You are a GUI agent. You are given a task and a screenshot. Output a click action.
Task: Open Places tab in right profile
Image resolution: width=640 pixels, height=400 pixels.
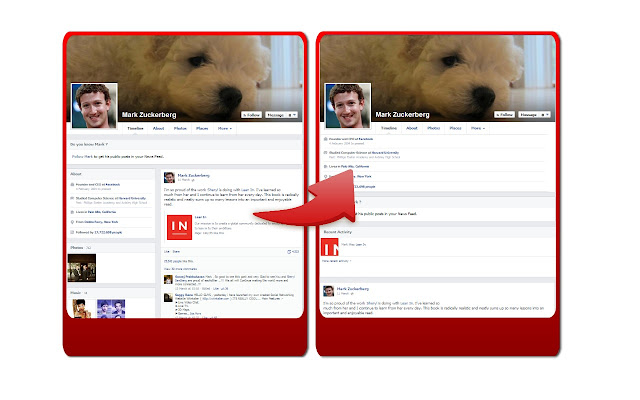(456, 128)
